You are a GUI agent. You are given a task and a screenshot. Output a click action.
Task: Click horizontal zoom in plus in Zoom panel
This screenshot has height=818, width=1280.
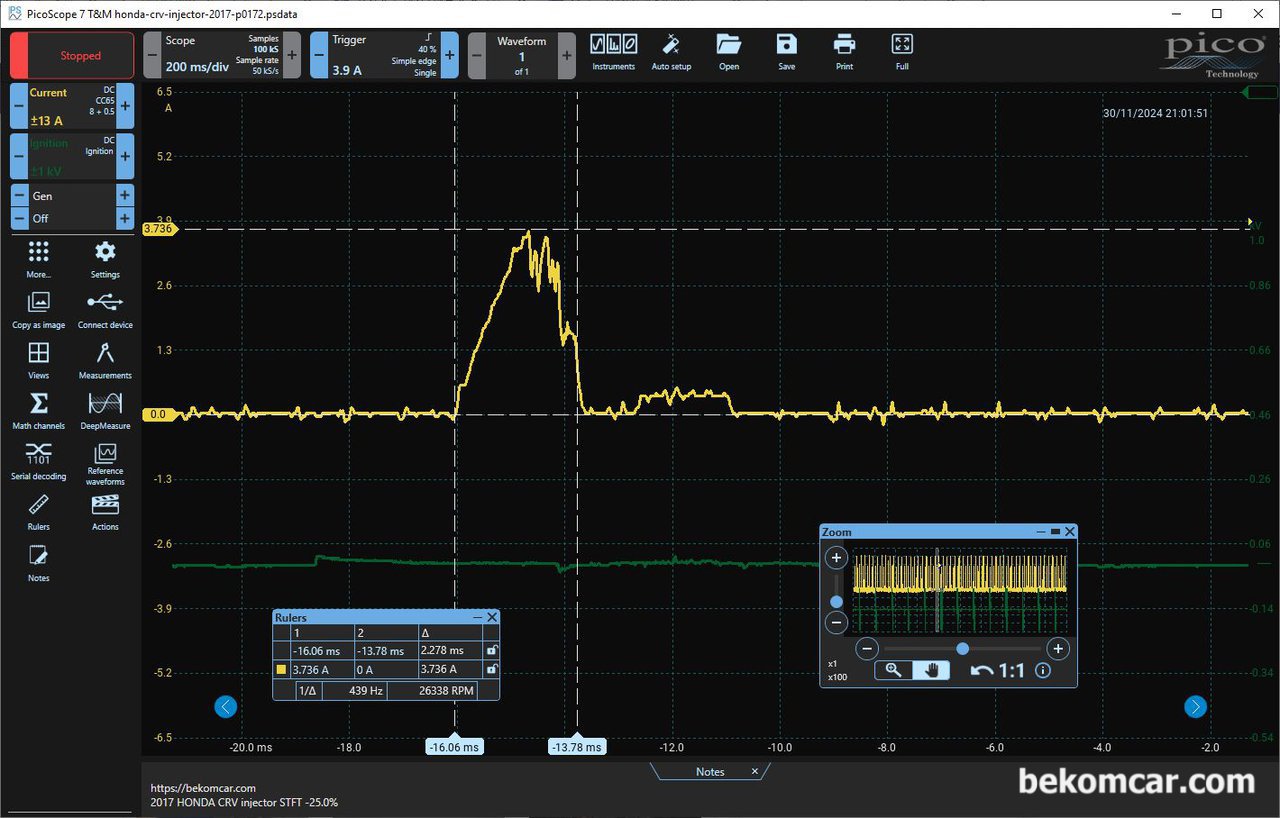(1058, 648)
